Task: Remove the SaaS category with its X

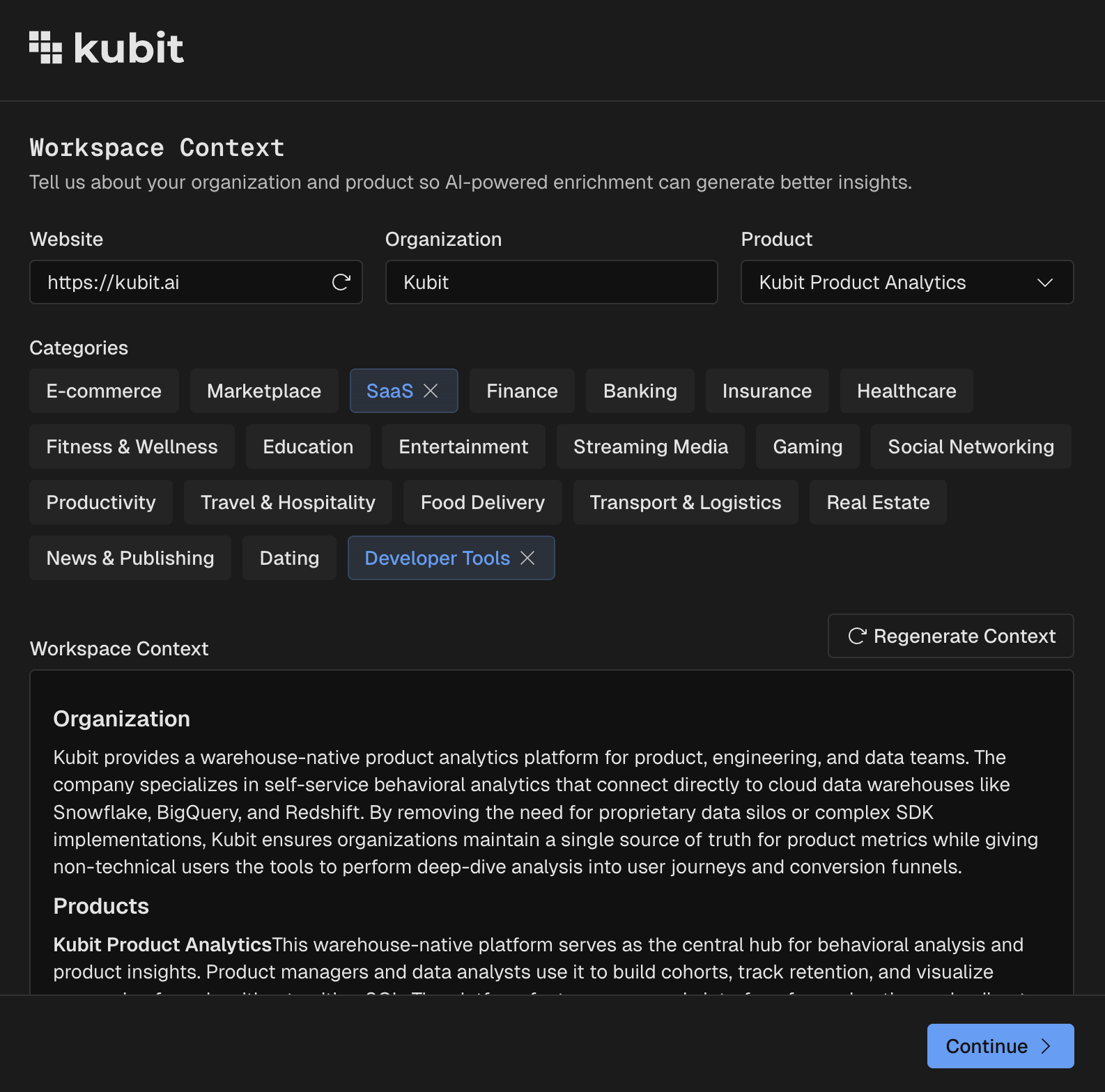Action: [x=431, y=391]
